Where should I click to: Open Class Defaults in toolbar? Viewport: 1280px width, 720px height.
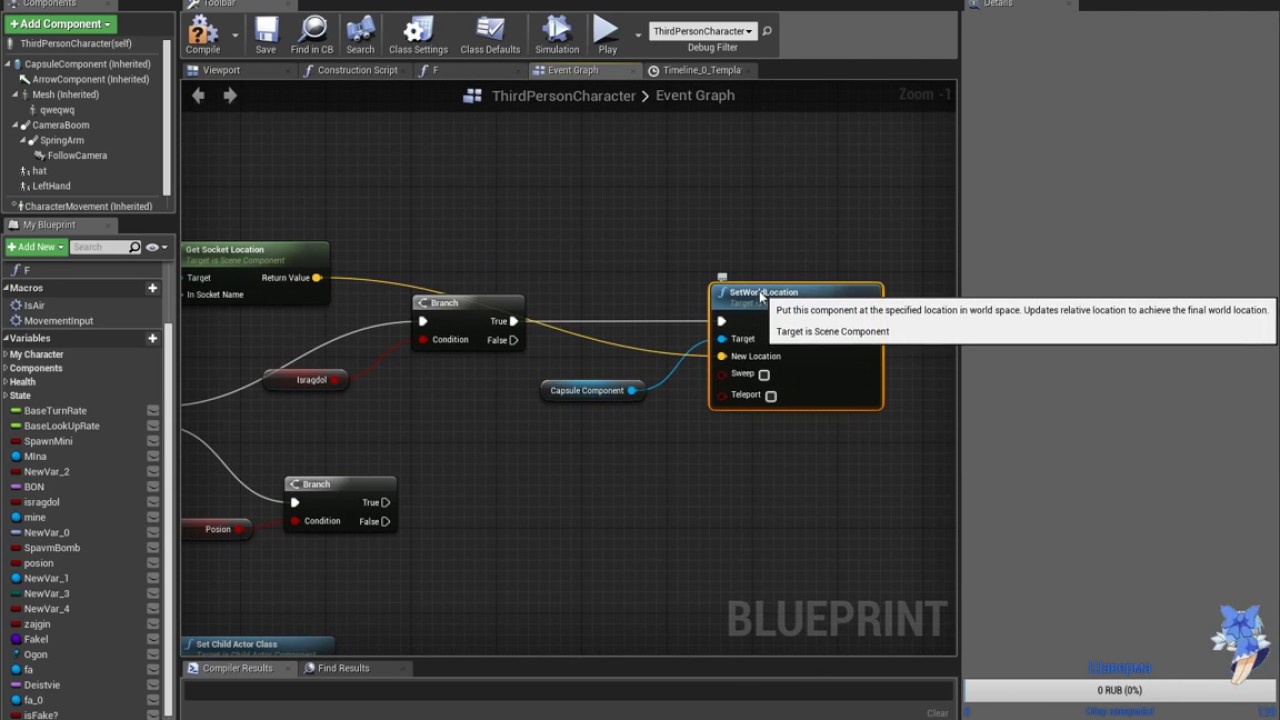pos(490,34)
